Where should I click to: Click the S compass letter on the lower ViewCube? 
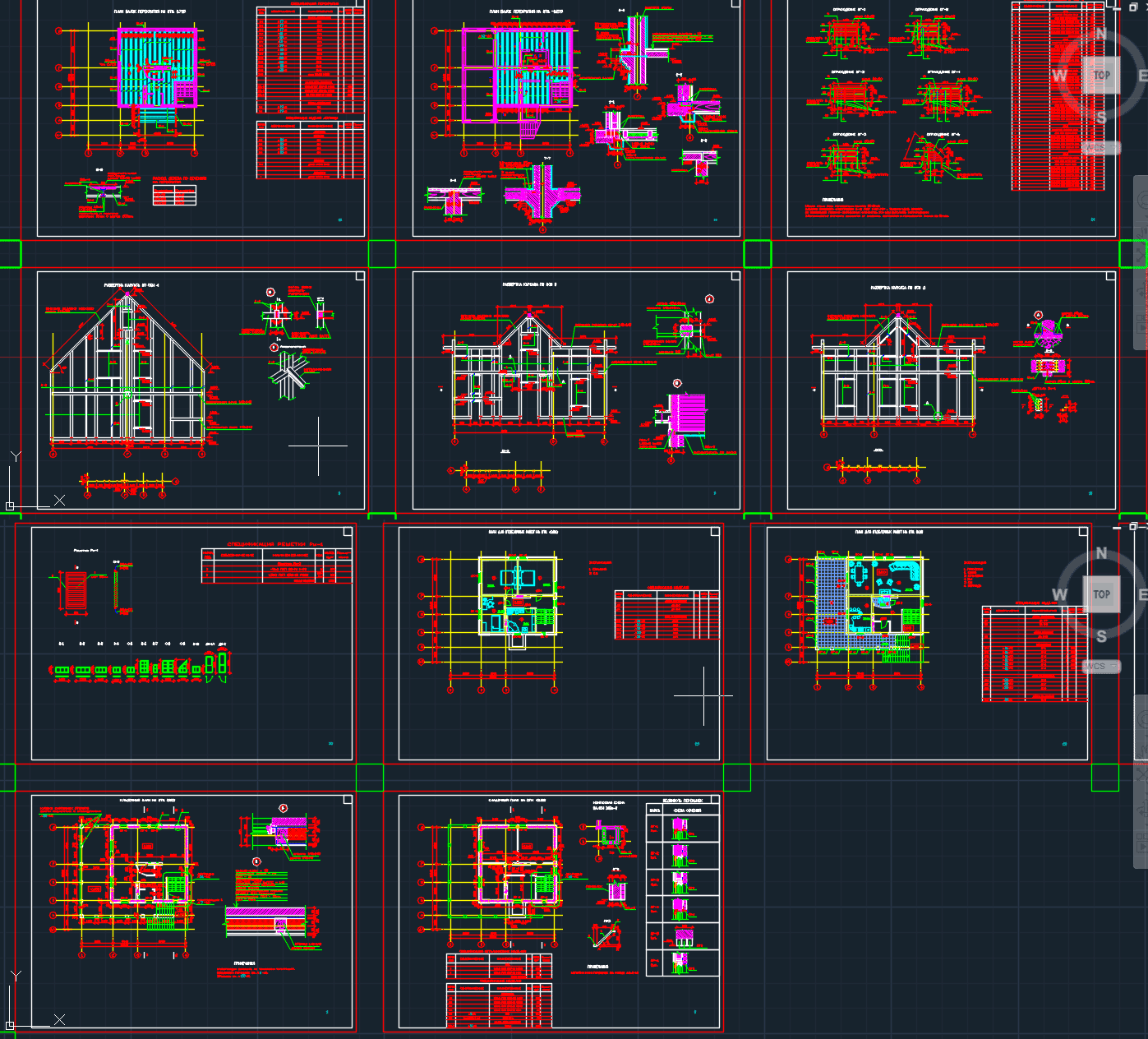pos(1101,636)
